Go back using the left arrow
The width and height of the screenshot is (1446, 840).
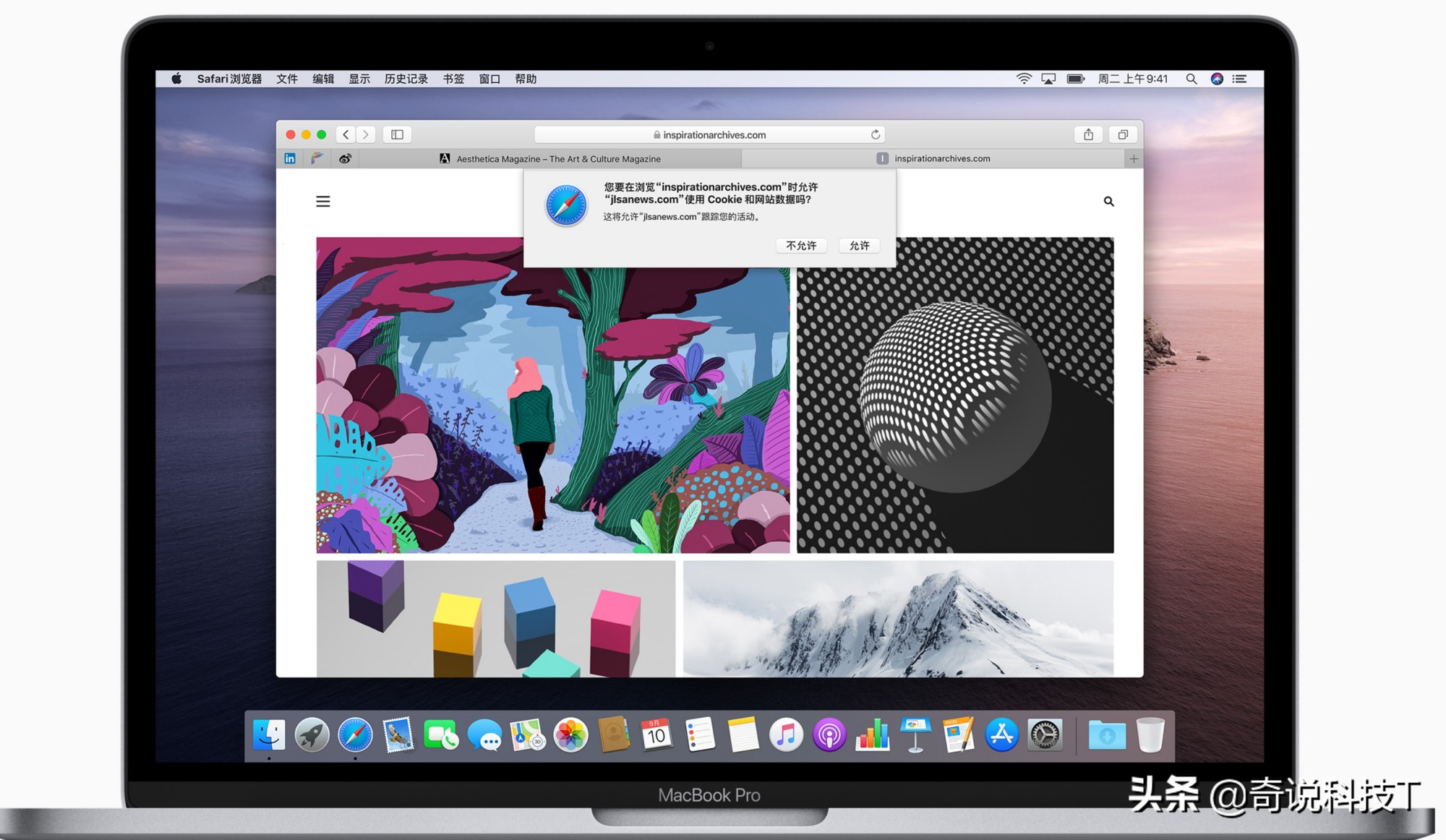point(346,134)
